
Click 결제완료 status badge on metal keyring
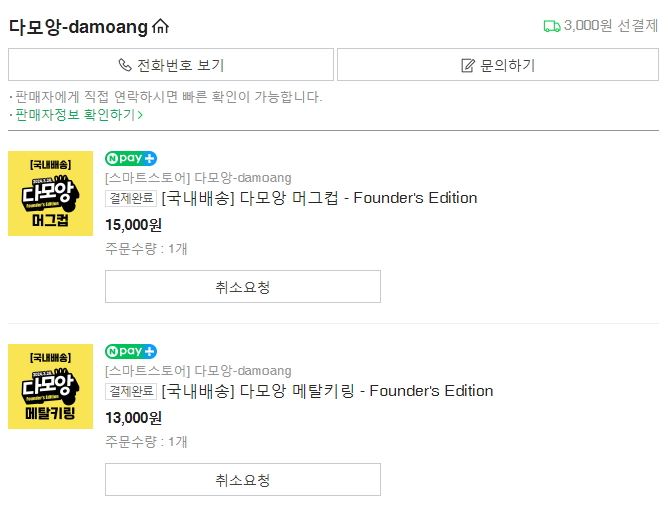click(131, 391)
